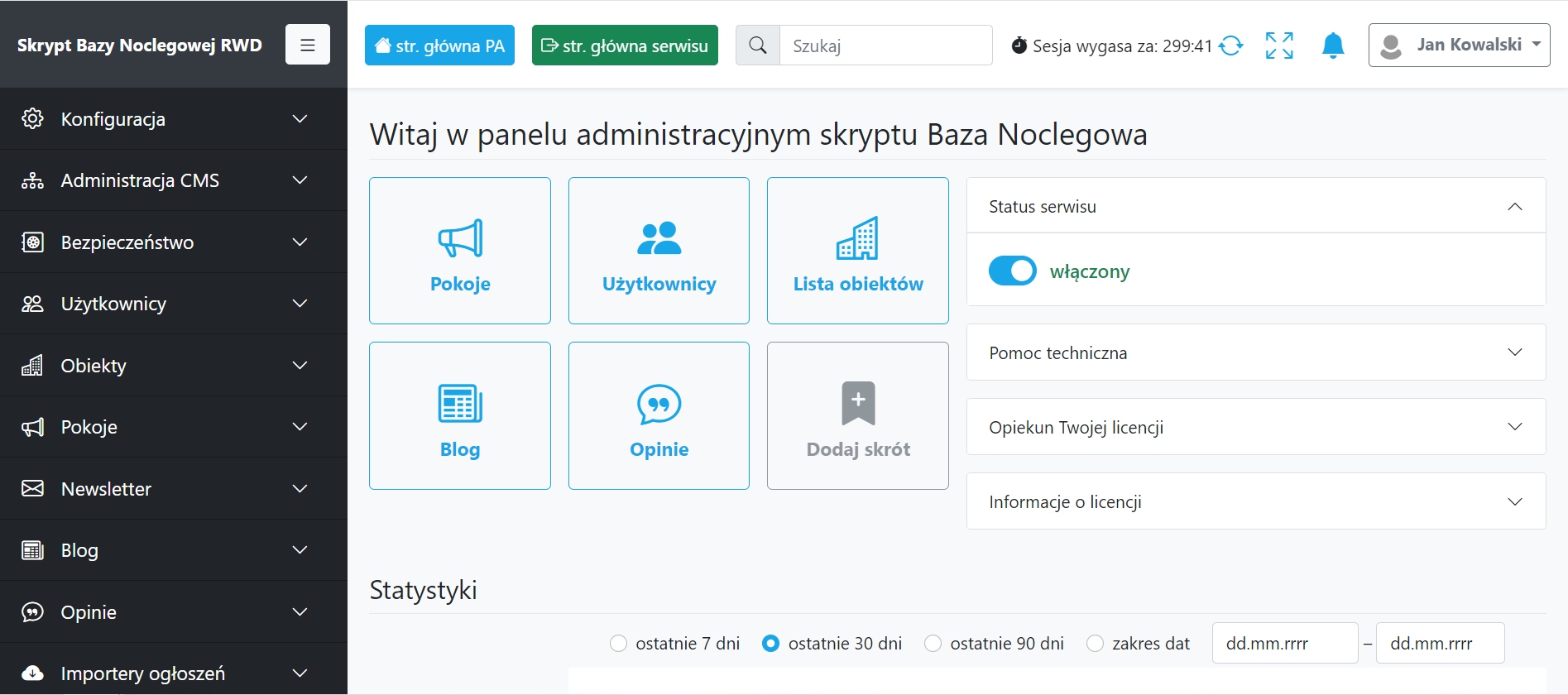Open the Opinie quote-bubble tile
The width and height of the screenshot is (1568, 695).
pos(659,415)
